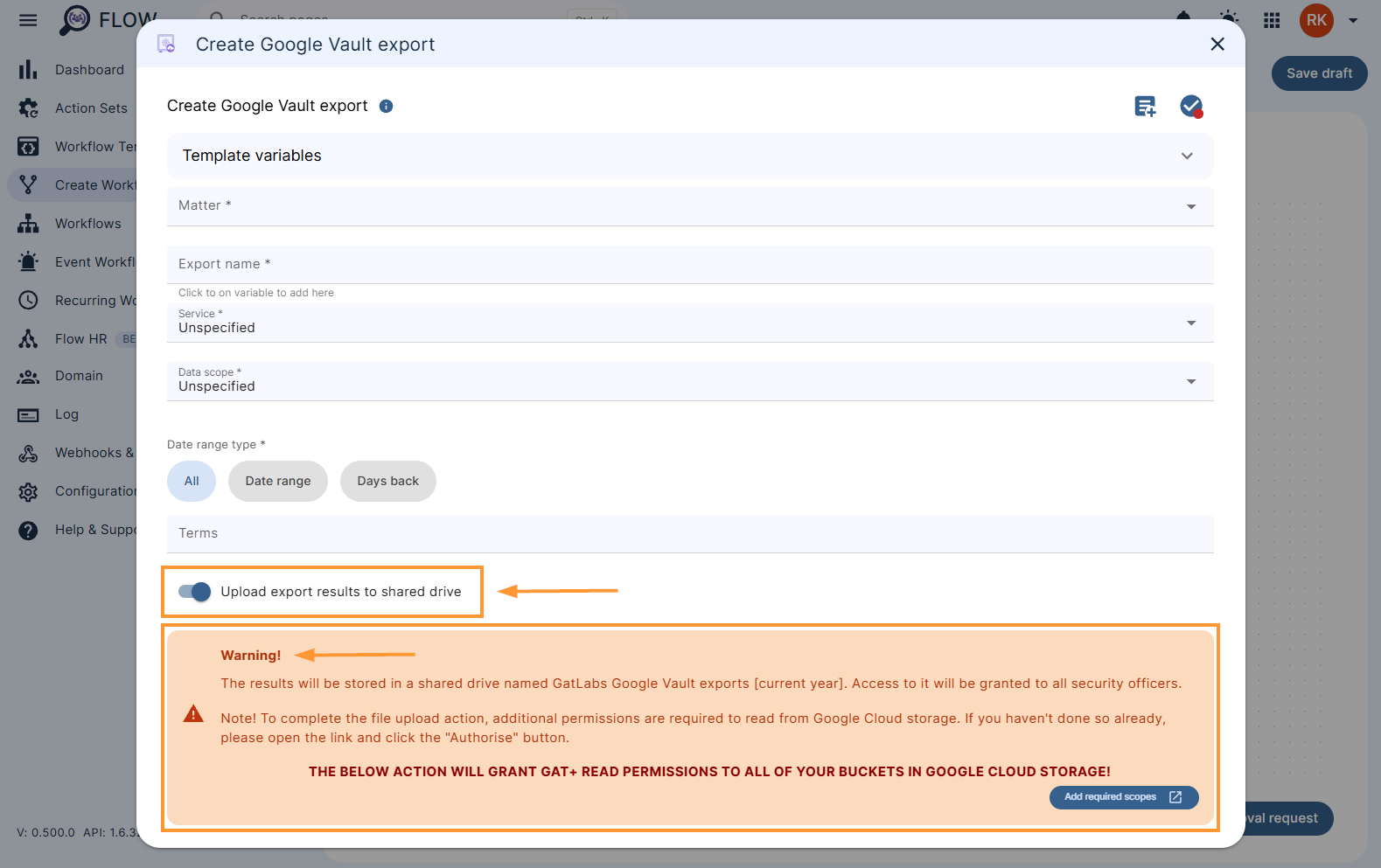Toggle Upload export results to shared drive
The width and height of the screenshot is (1381, 868).
point(194,592)
